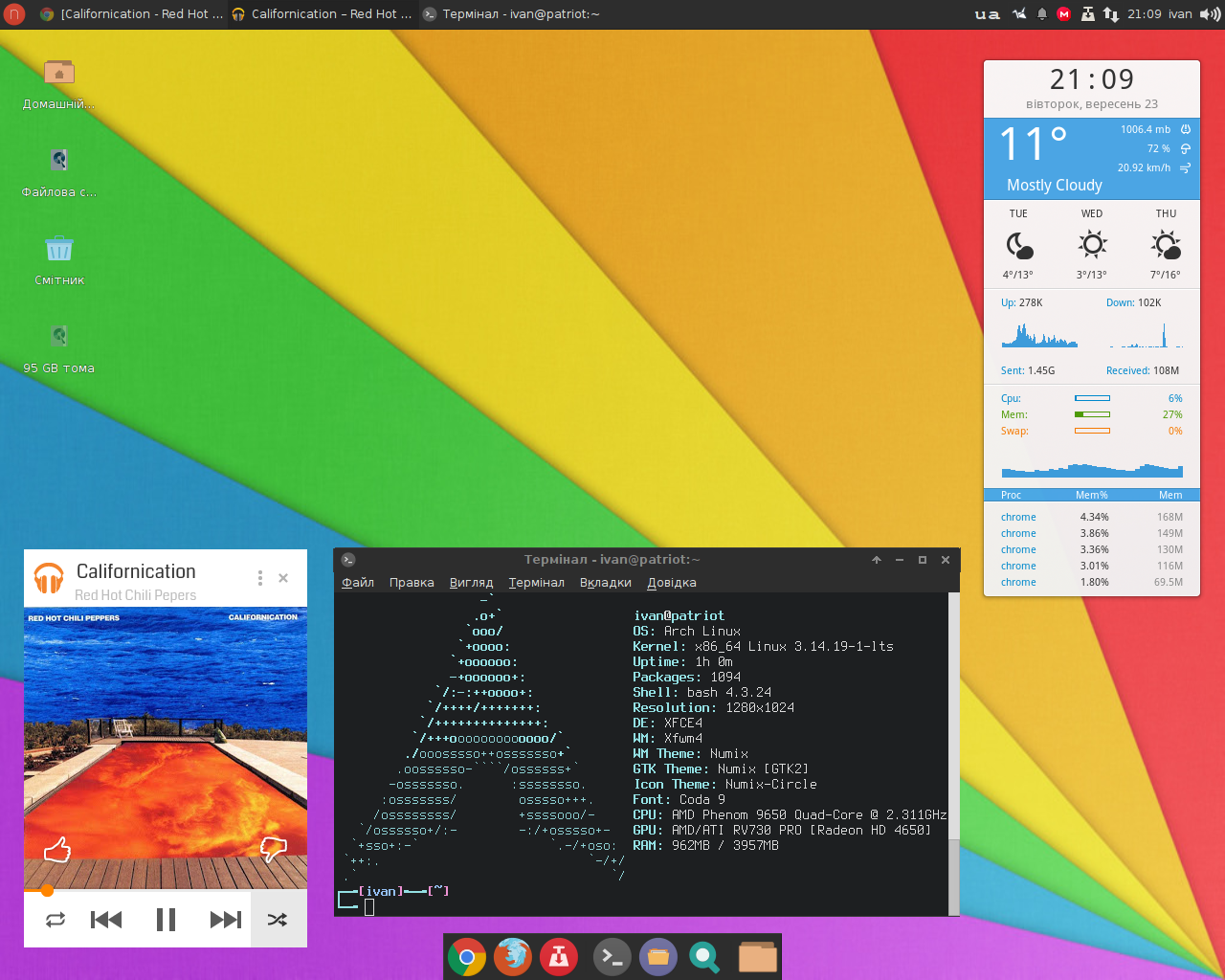Viewport: 1225px width, 980px height.
Task: Open the Вигляд menu in terminal
Action: click(x=471, y=582)
